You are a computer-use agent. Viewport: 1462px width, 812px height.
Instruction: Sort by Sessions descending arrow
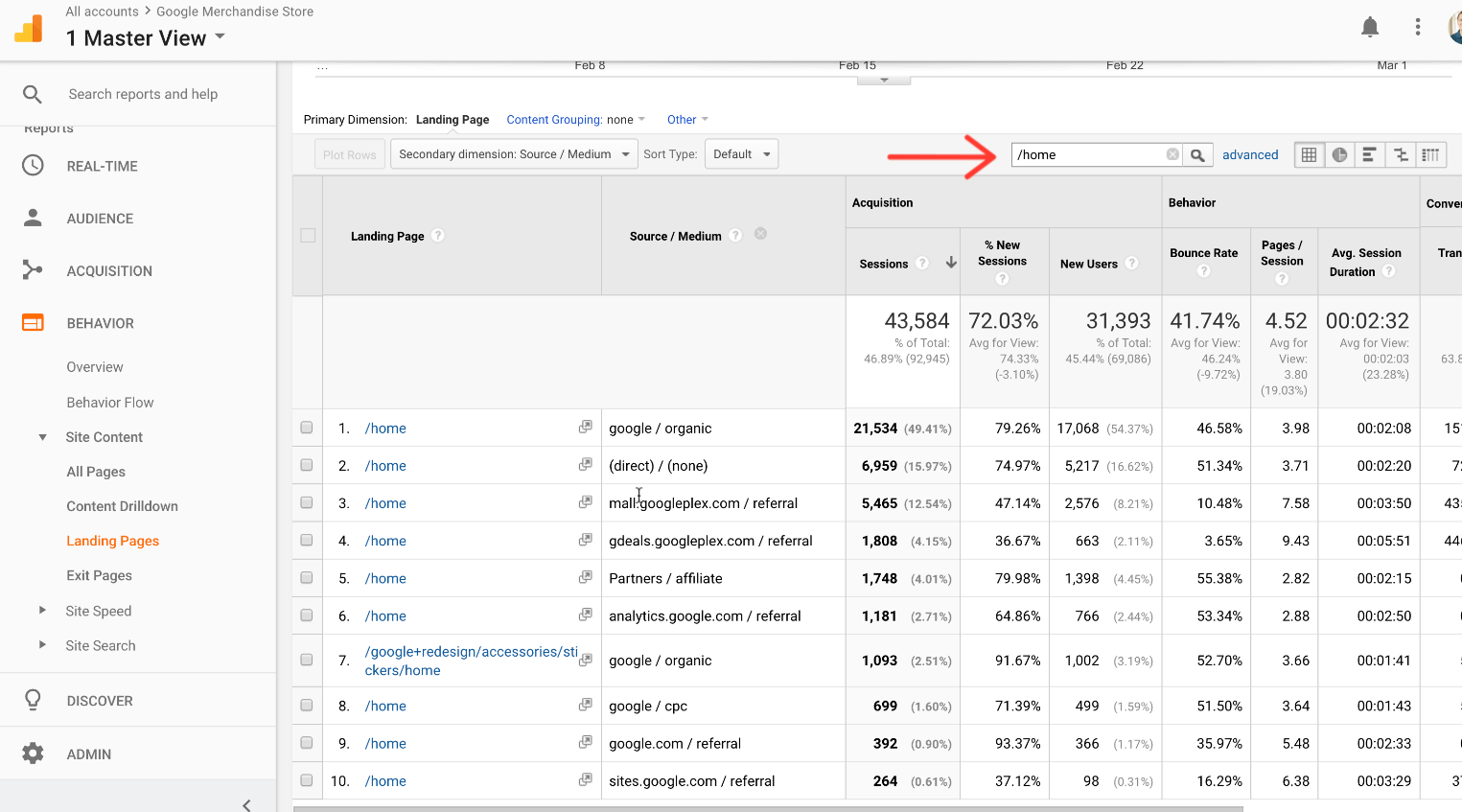pyautogui.click(x=951, y=262)
